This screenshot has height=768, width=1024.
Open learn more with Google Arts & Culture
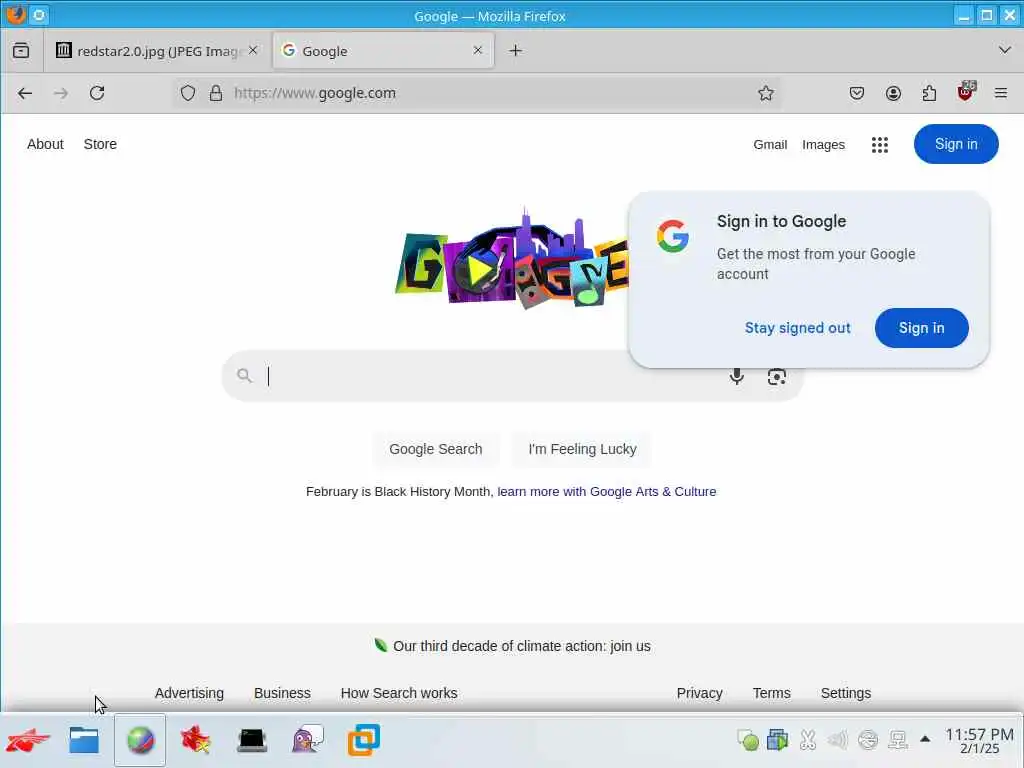pyautogui.click(x=607, y=492)
